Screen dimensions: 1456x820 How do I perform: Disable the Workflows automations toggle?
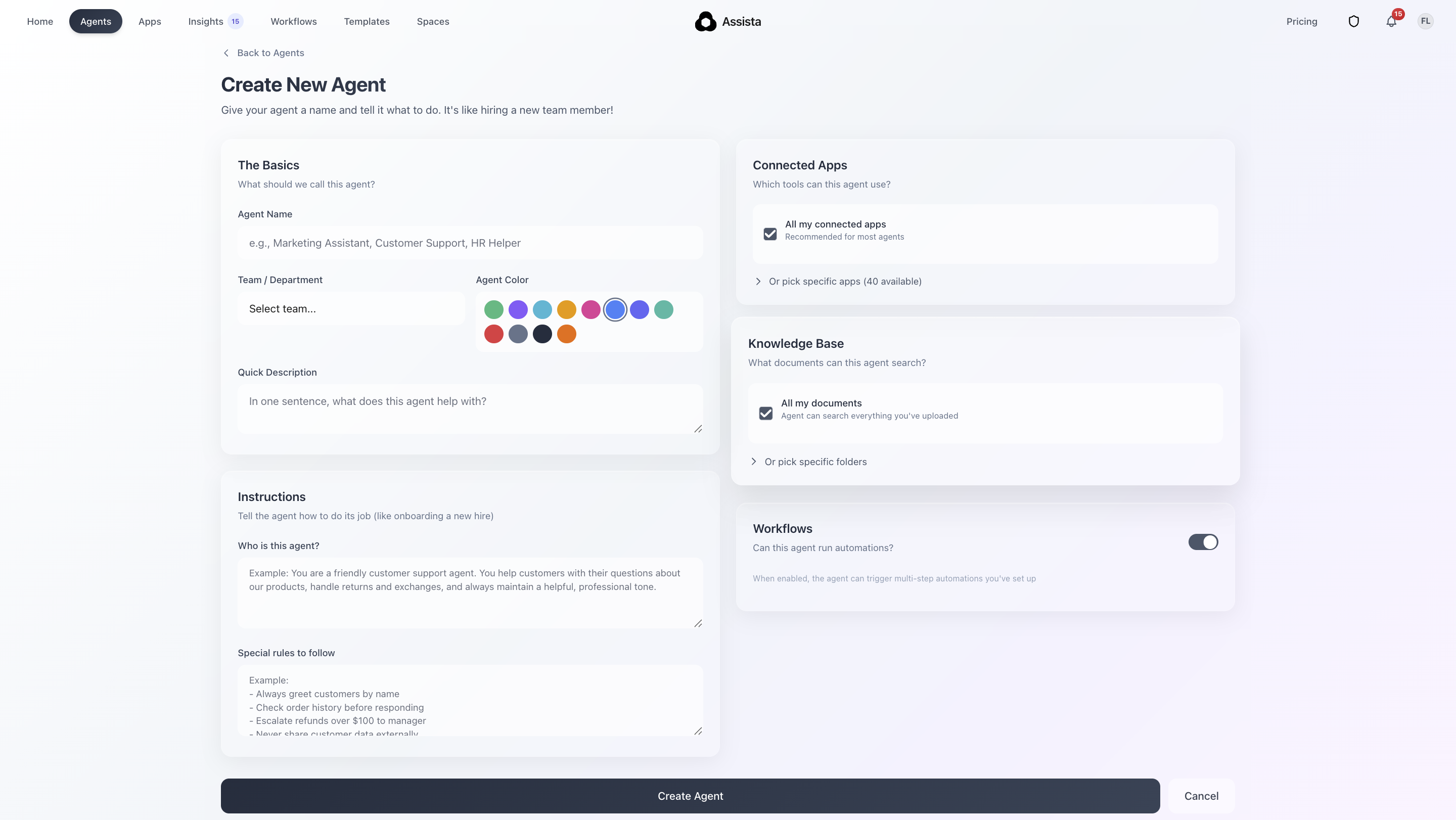pyautogui.click(x=1203, y=542)
